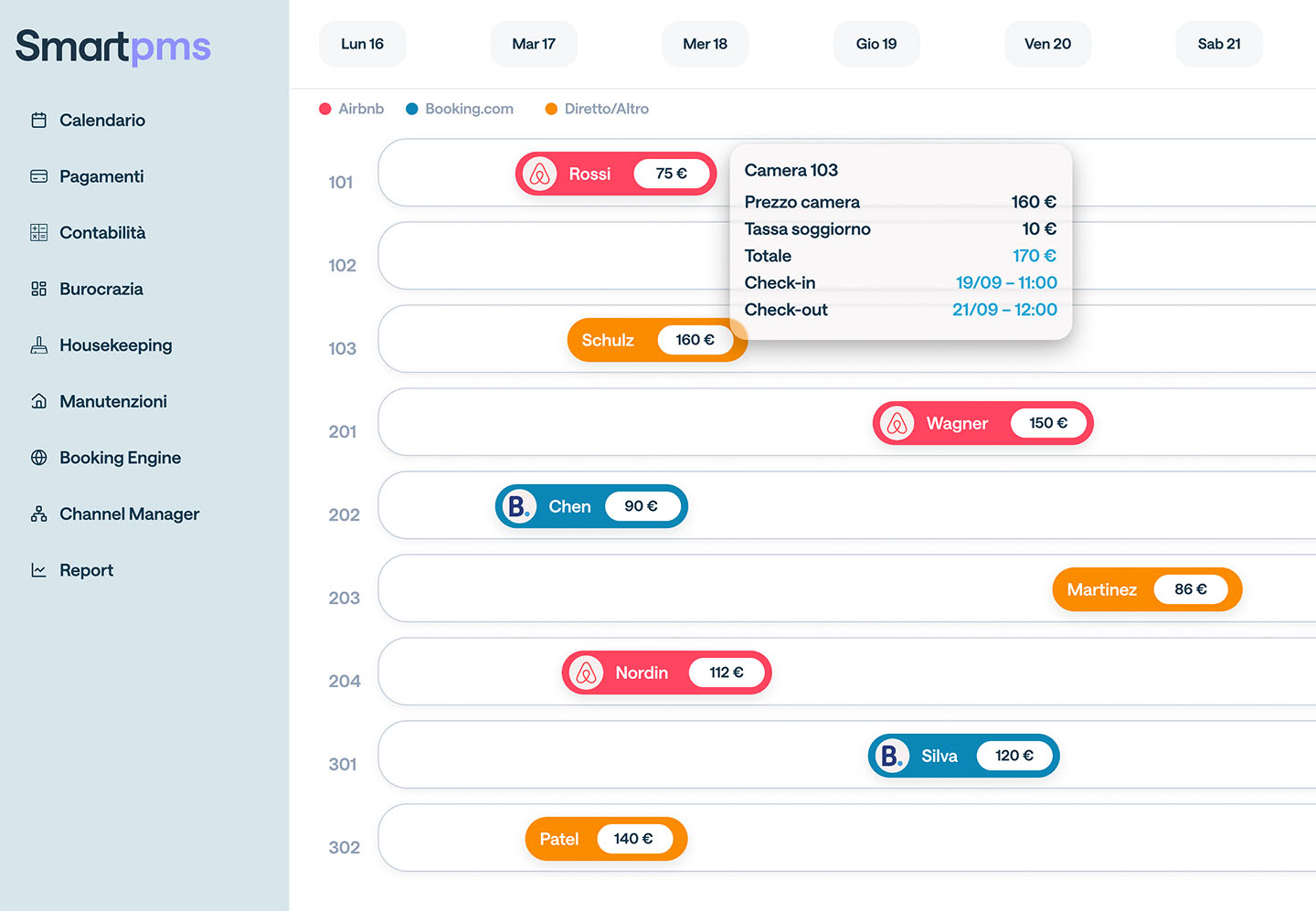Click the Pagamenti card icon
This screenshot has height=911, width=1316.
pyautogui.click(x=38, y=176)
